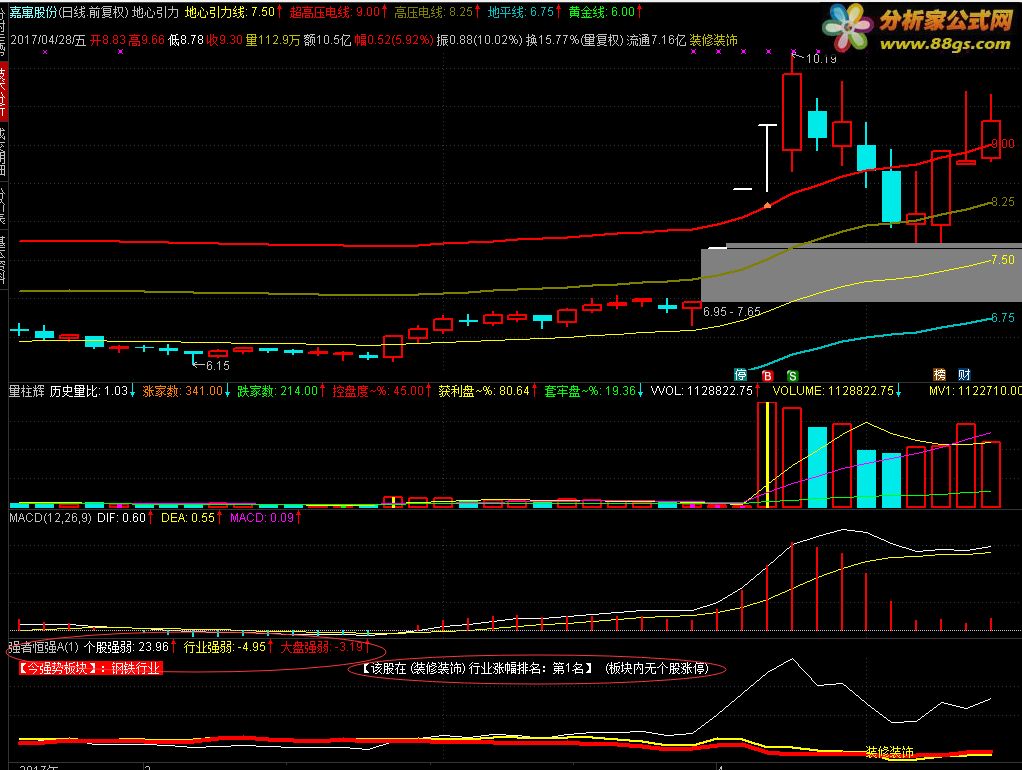Click the gray 6.95-7.65 price zone

(x=861, y=274)
